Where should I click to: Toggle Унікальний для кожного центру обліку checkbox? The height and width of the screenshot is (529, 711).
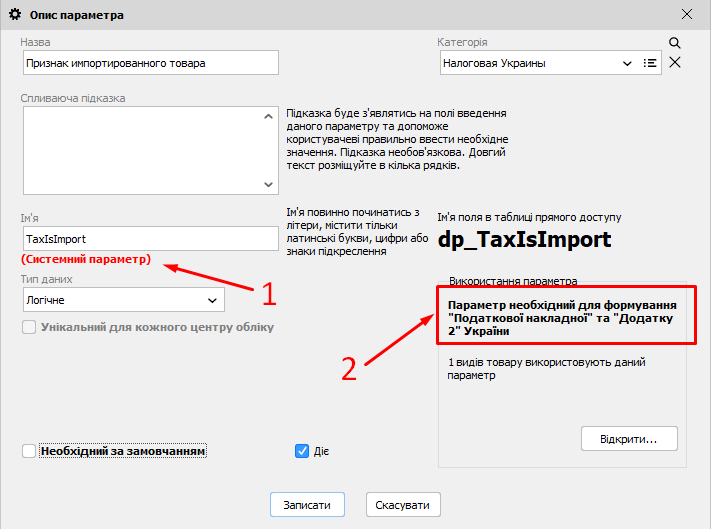(29, 327)
